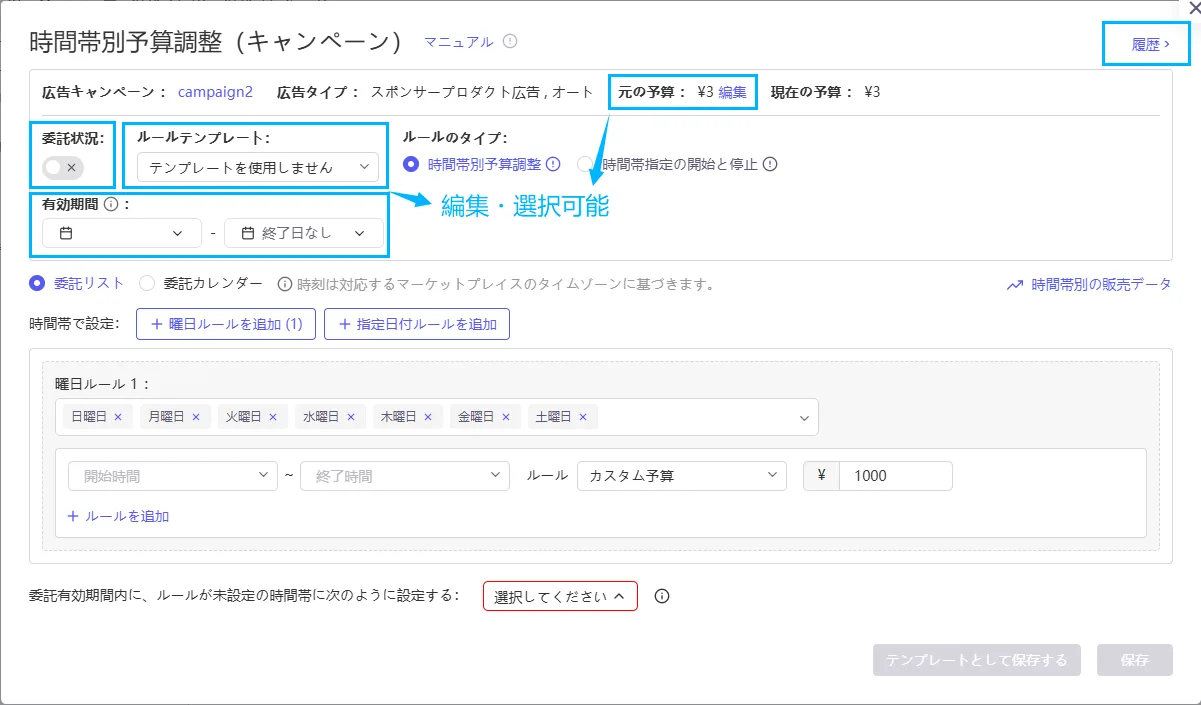
Task: Select 時間帯指定の開始と停止 radio option
Action: tap(586, 164)
